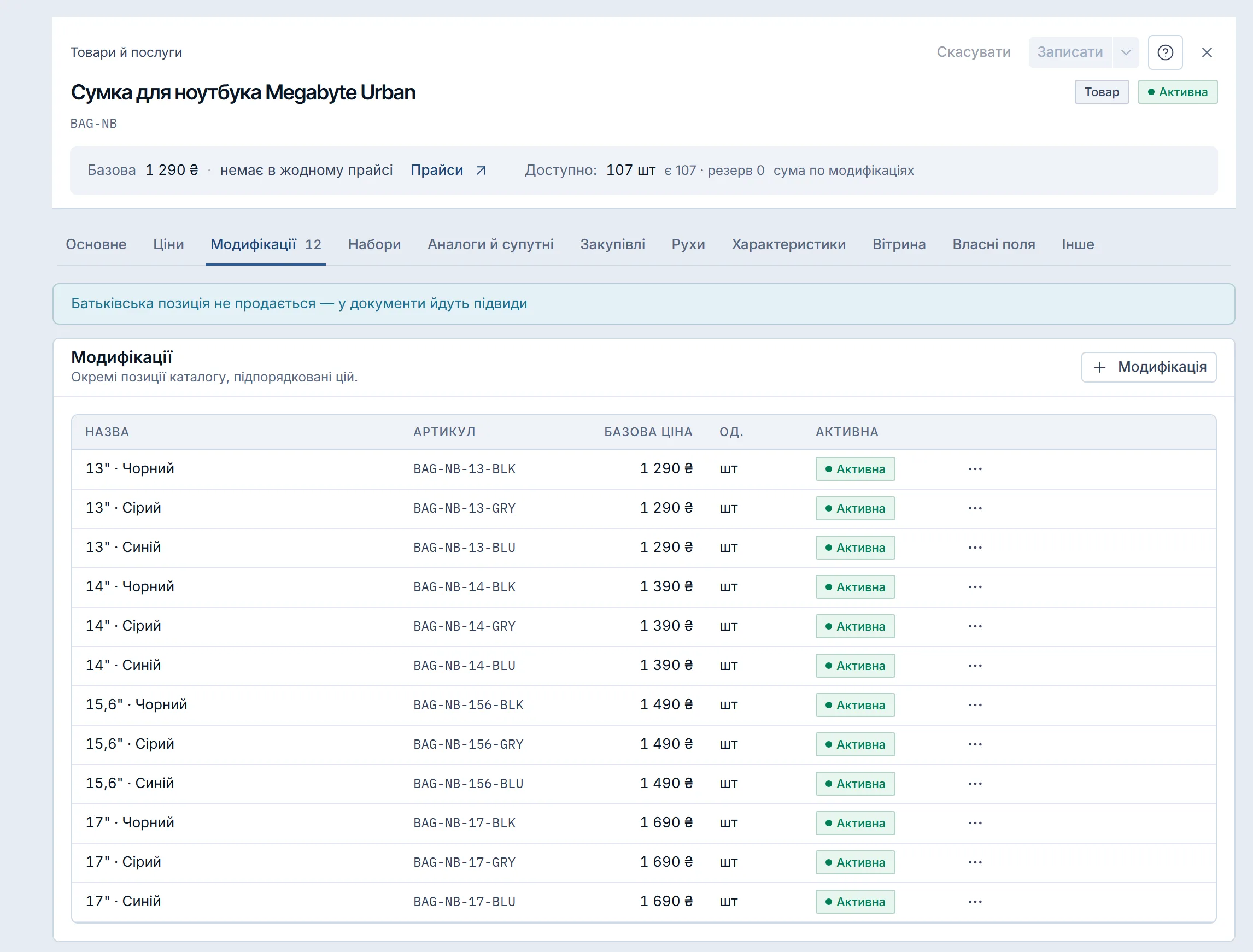Image resolution: width=1253 pixels, height=952 pixels.
Task: Open row actions for 14" · Чорний
Action: (x=975, y=586)
